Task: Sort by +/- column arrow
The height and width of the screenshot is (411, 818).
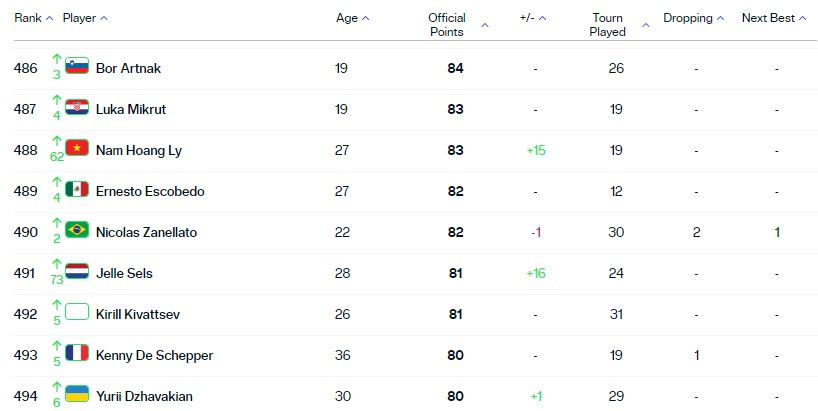Action: (542, 18)
